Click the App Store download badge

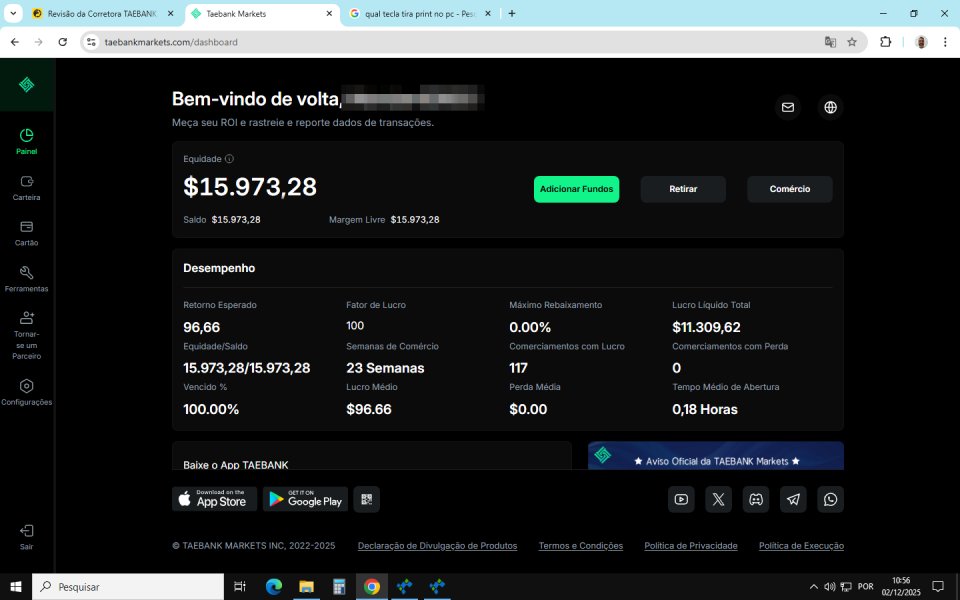(x=214, y=499)
